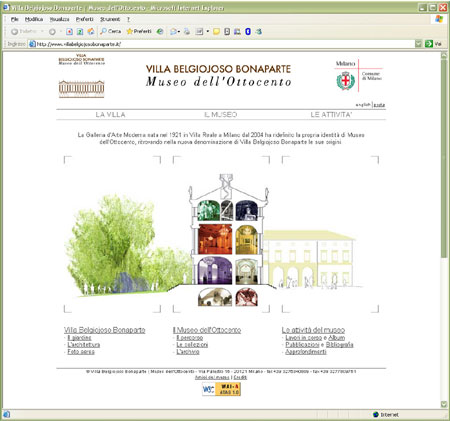This screenshot has width=450, height=421.
Task: Click the Edit page toolbar icon
Action: click(199, 32)
